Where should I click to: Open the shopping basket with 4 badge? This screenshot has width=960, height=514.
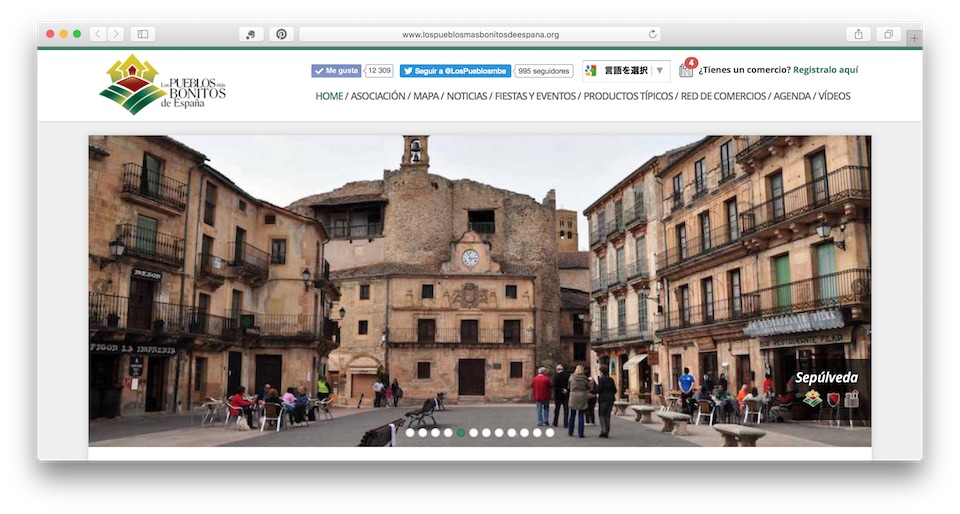686,70
